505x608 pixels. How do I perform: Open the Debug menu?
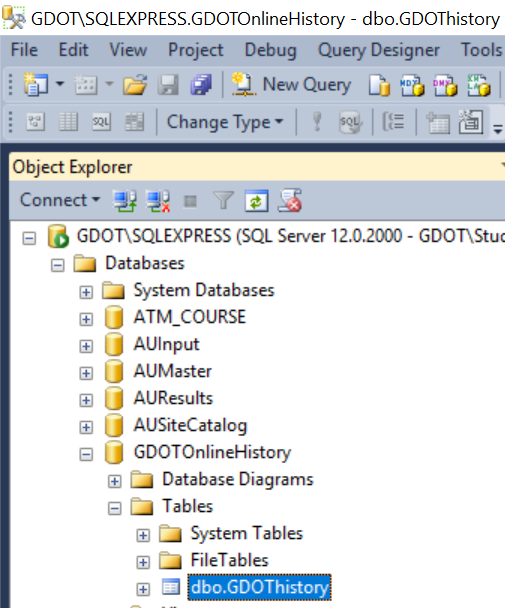pyautogui.click(x=271, y=50)
